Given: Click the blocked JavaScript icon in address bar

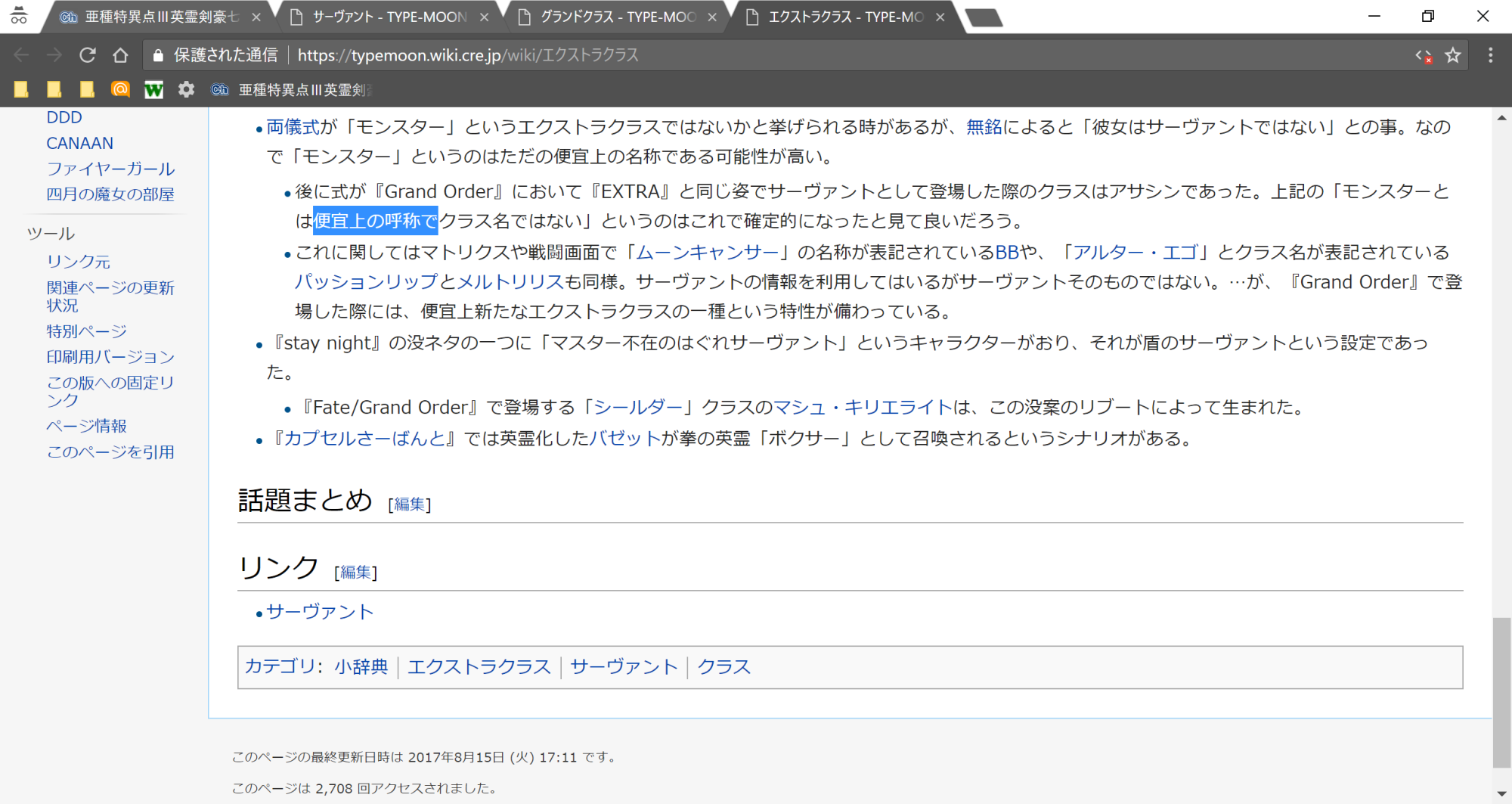Looking at the screenshot, I should pos(1424,56).
